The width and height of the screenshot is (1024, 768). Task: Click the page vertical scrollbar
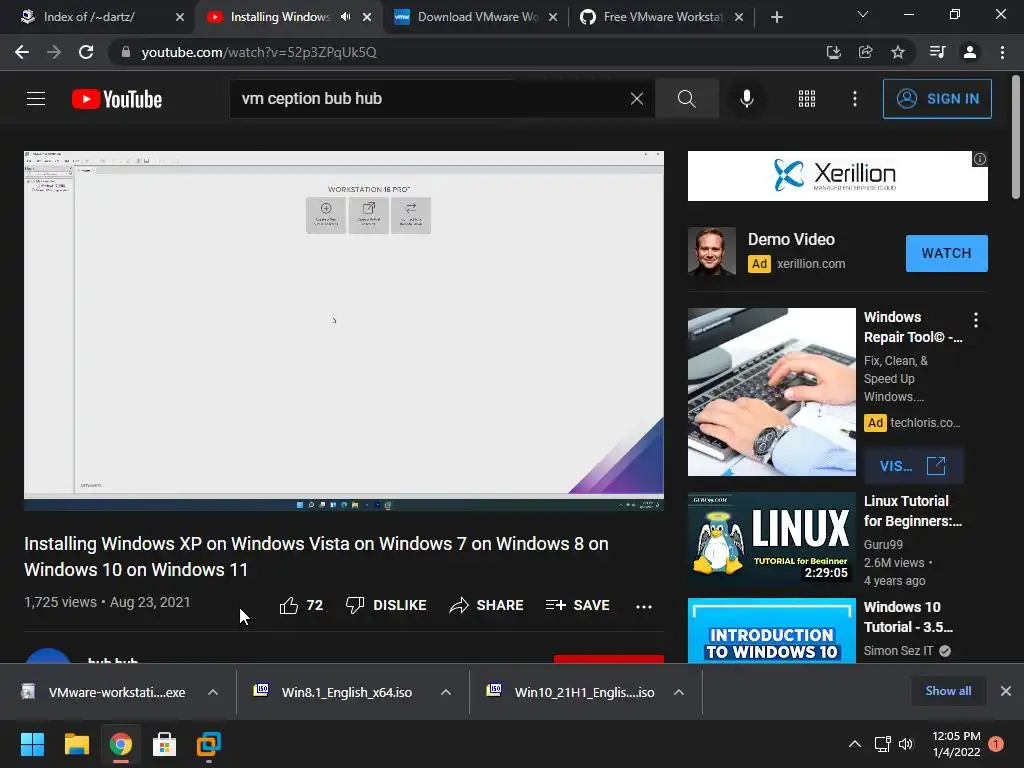pos(1016,138)
